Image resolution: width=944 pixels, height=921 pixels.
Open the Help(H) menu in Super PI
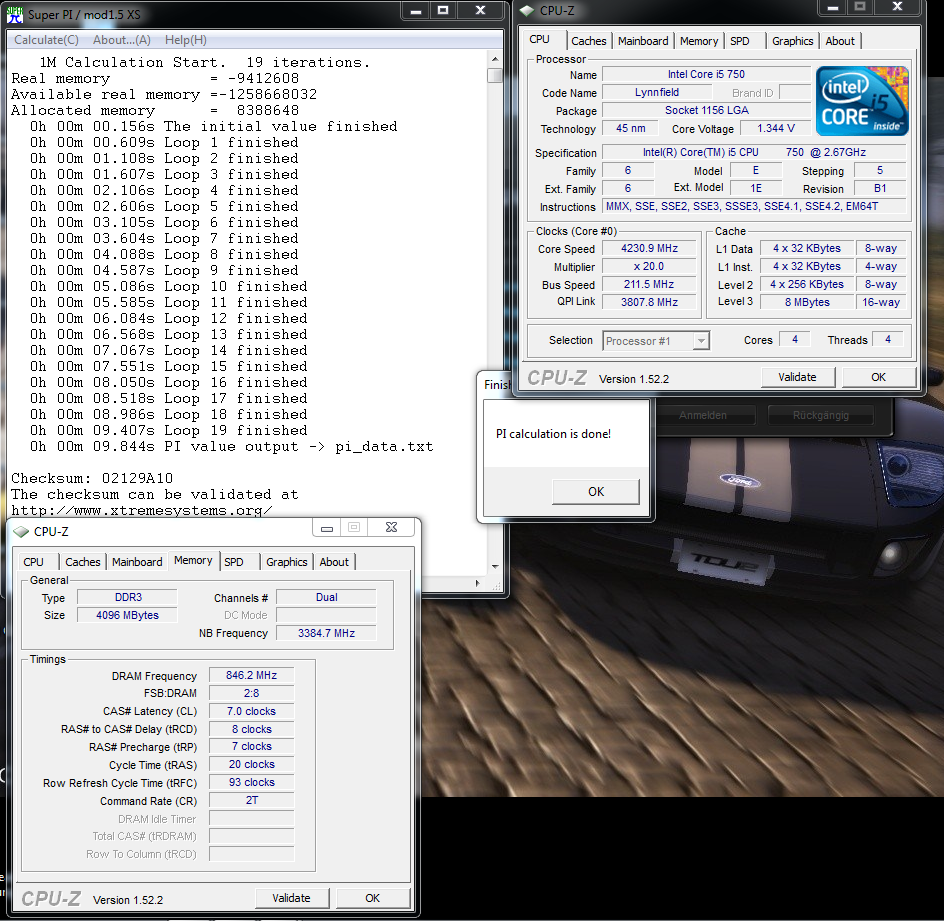pyautogui.click(x=186, y=40)
